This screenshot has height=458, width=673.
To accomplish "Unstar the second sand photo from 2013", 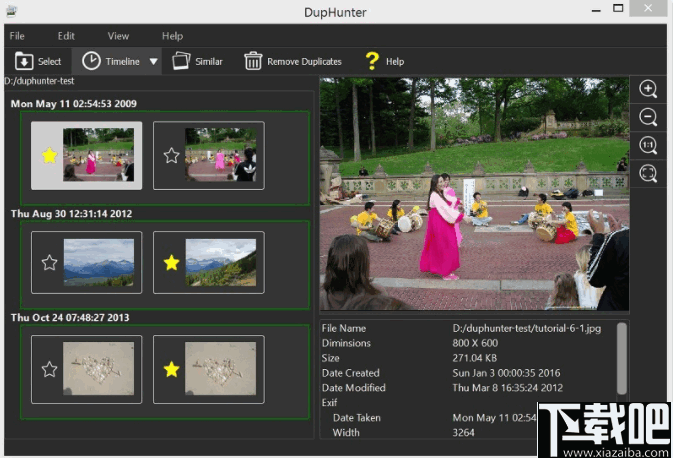I will (x=171, y=369).
